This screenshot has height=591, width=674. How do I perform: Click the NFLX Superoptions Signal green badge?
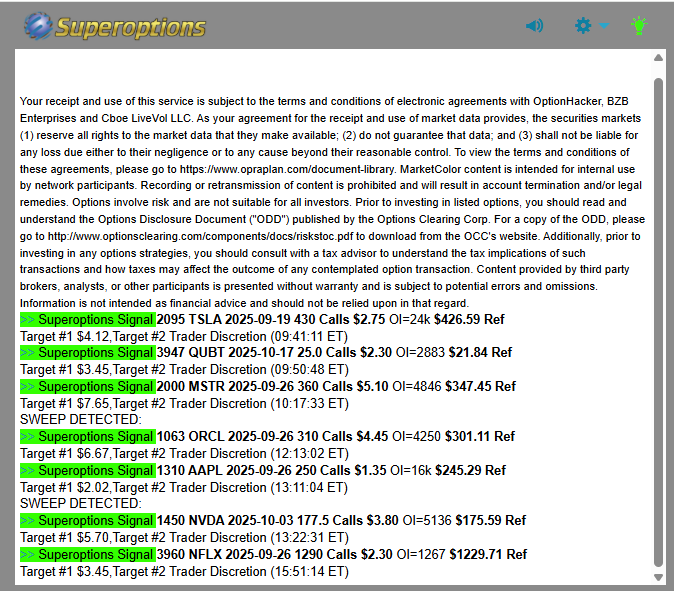[x=87, y=554]
